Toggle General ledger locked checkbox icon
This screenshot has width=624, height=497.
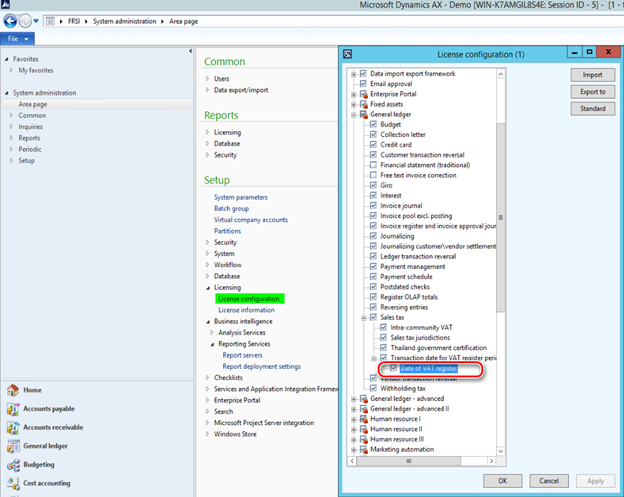(x=364, y=115)
